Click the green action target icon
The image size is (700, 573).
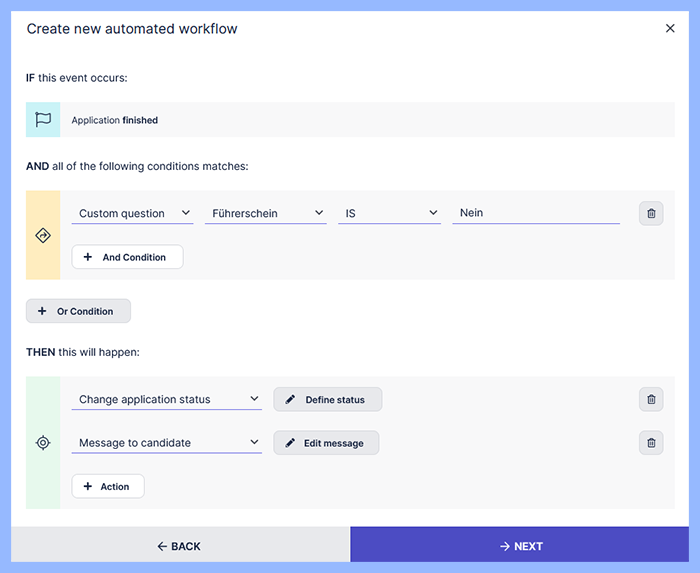[43, 442]
